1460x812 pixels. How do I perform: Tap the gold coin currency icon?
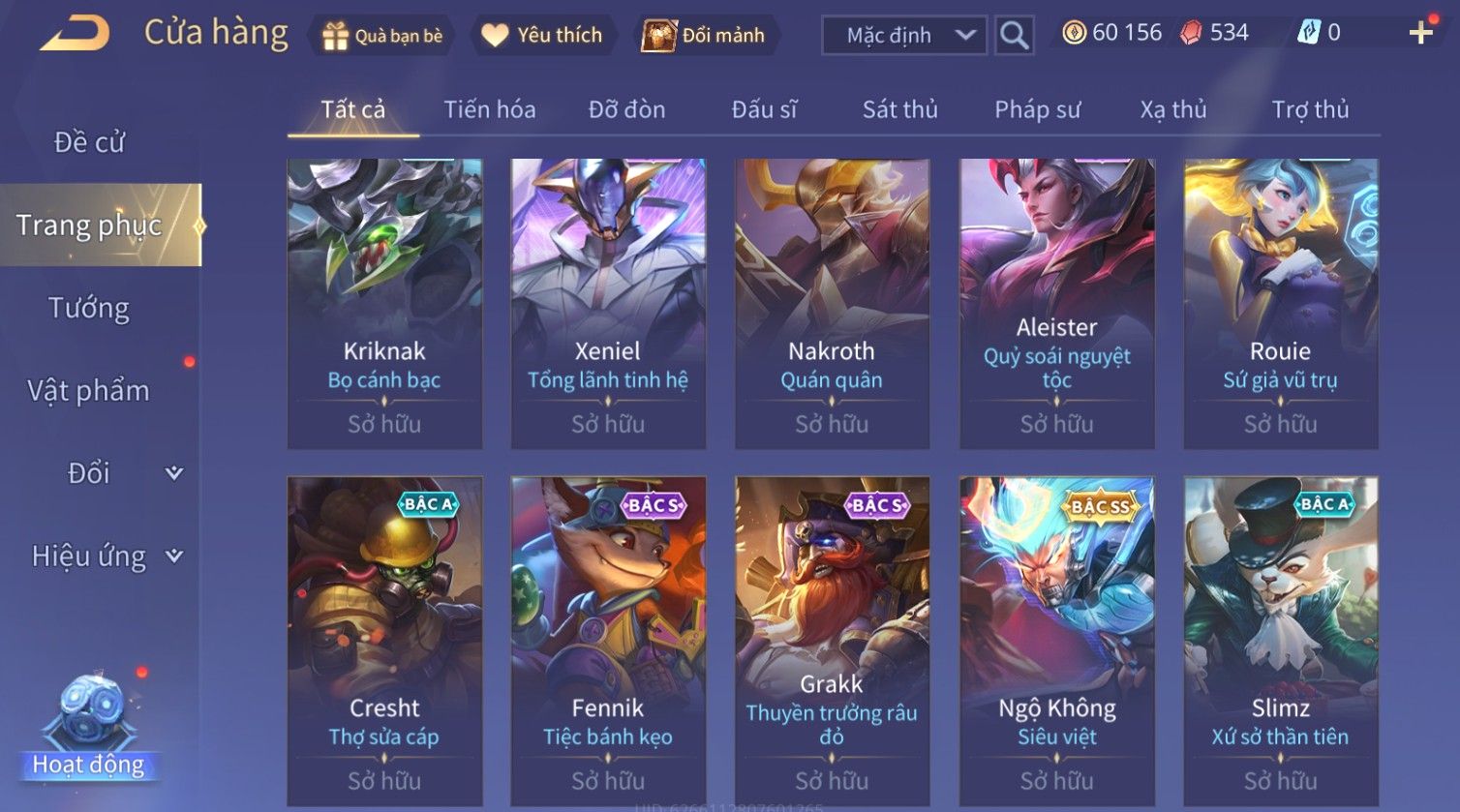tap(1074, 33)
